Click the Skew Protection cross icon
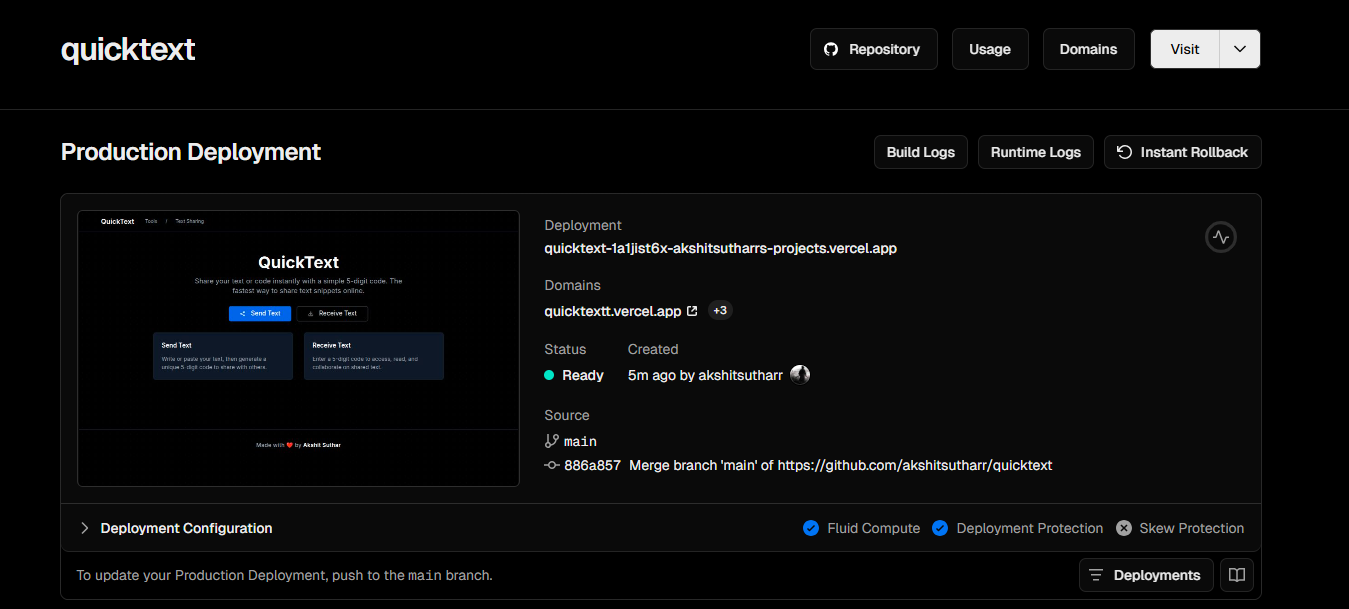 pos(1124,528)
